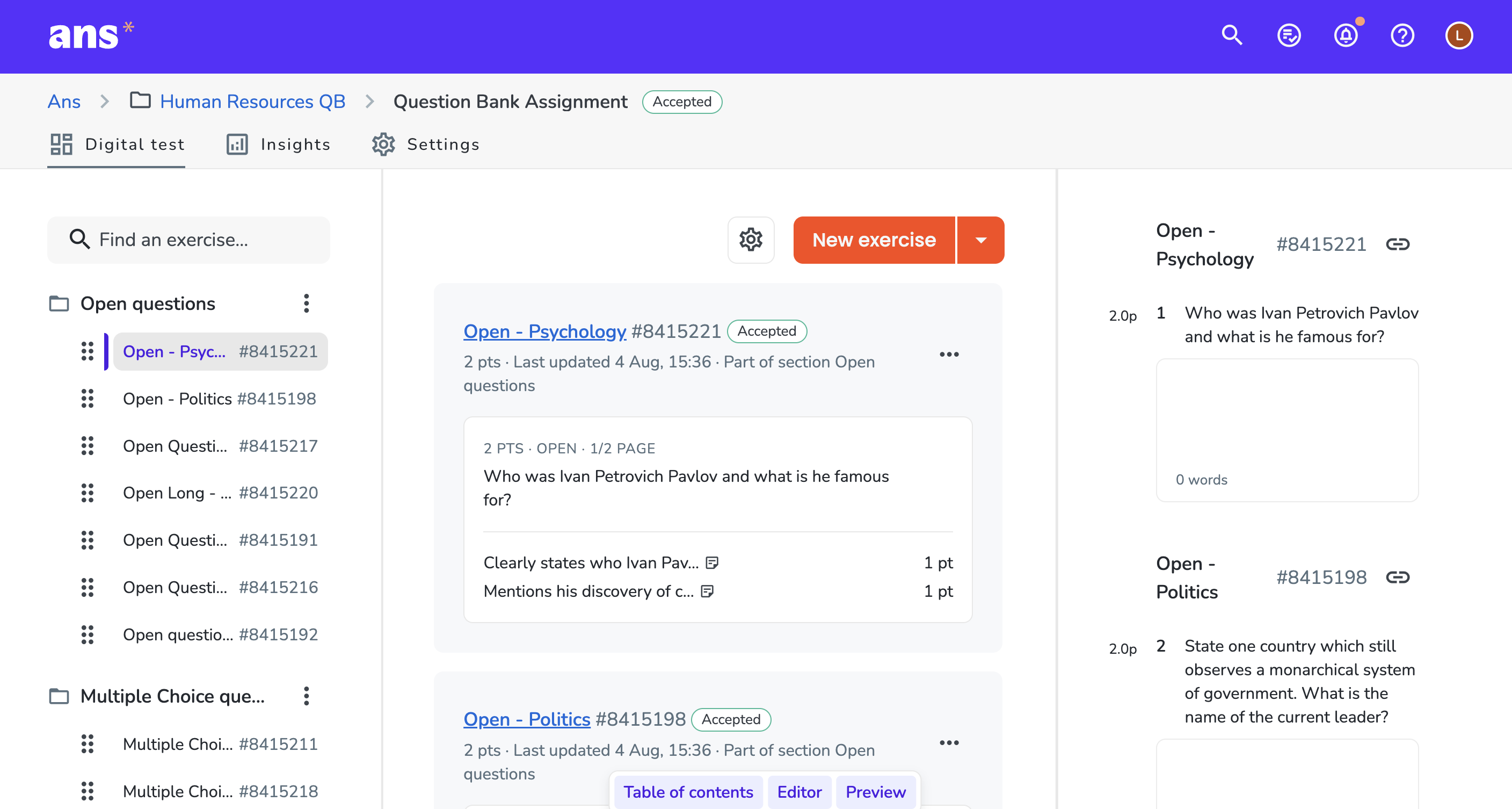Open more options for Open - Politics card

coord(949,743)
